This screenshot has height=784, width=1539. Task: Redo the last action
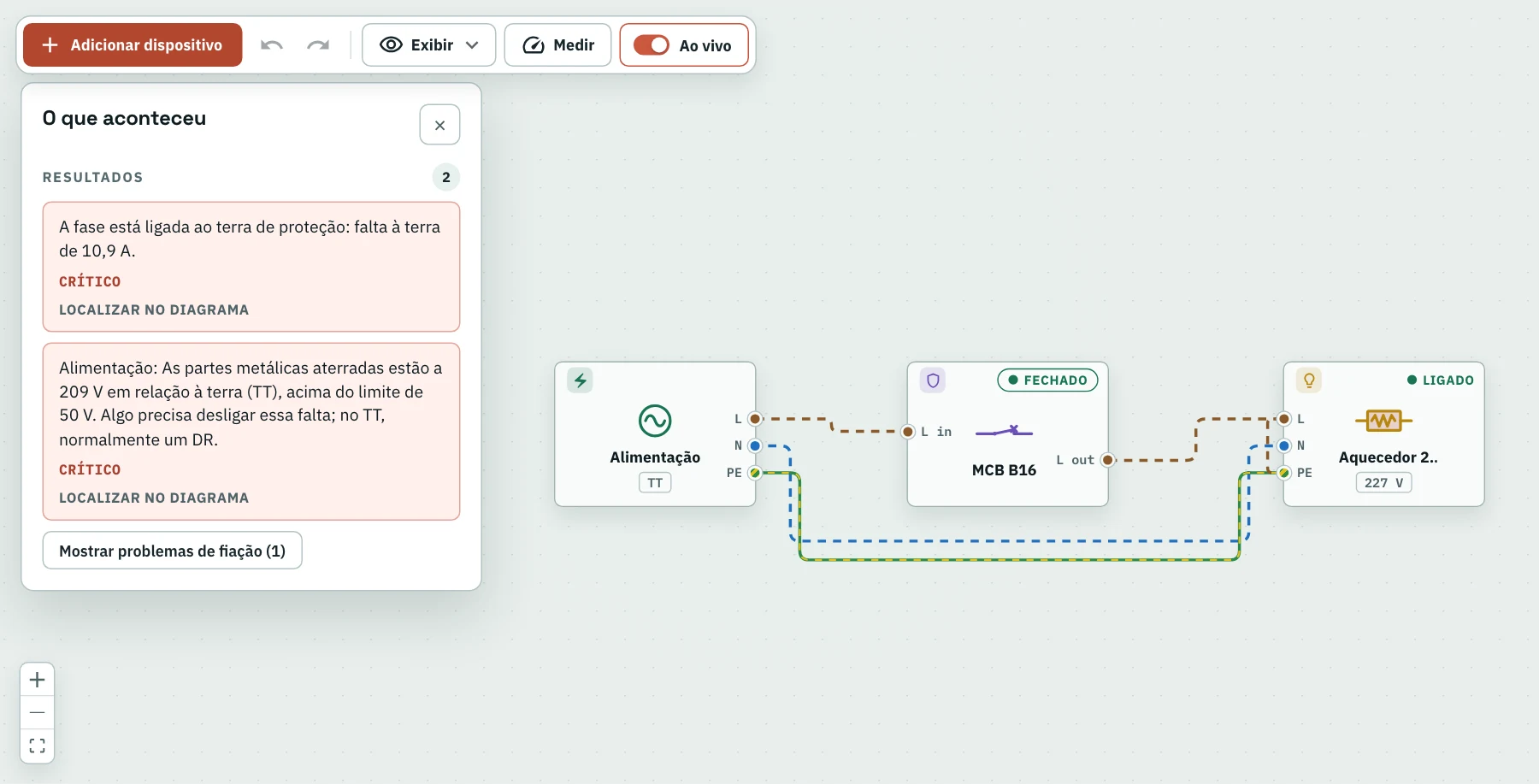318,45
